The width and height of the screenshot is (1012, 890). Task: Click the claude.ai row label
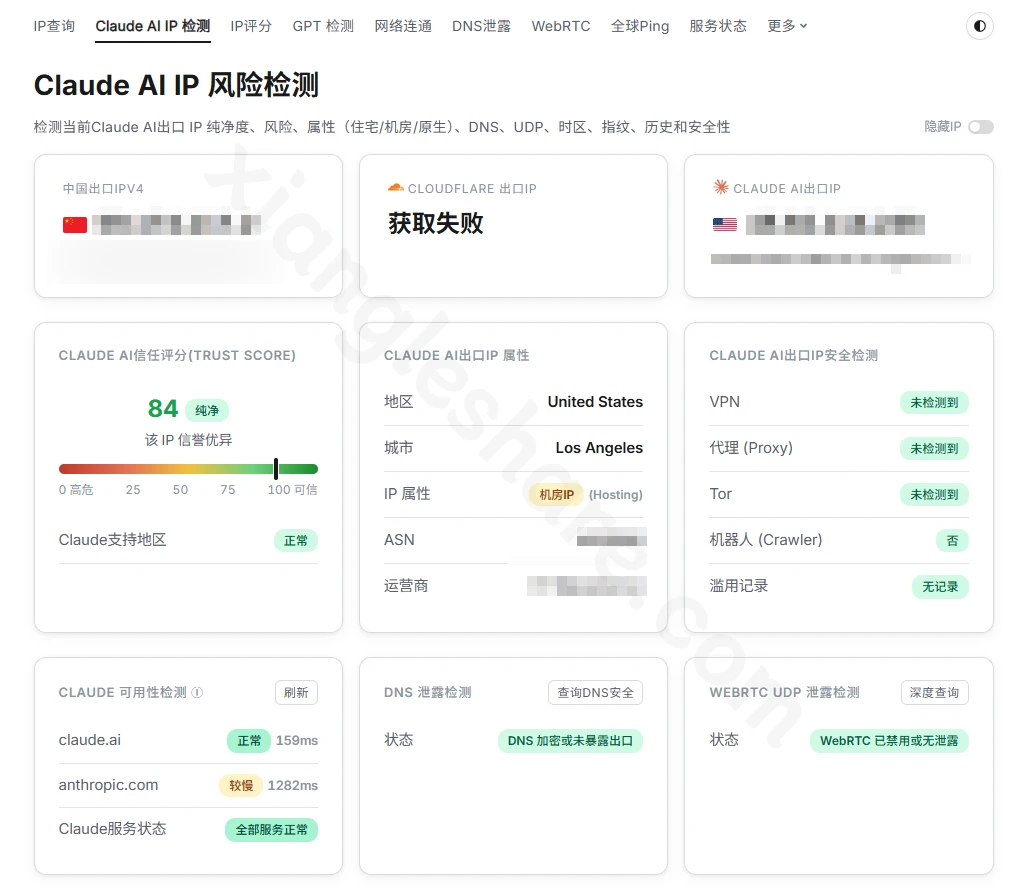[90, 740]
